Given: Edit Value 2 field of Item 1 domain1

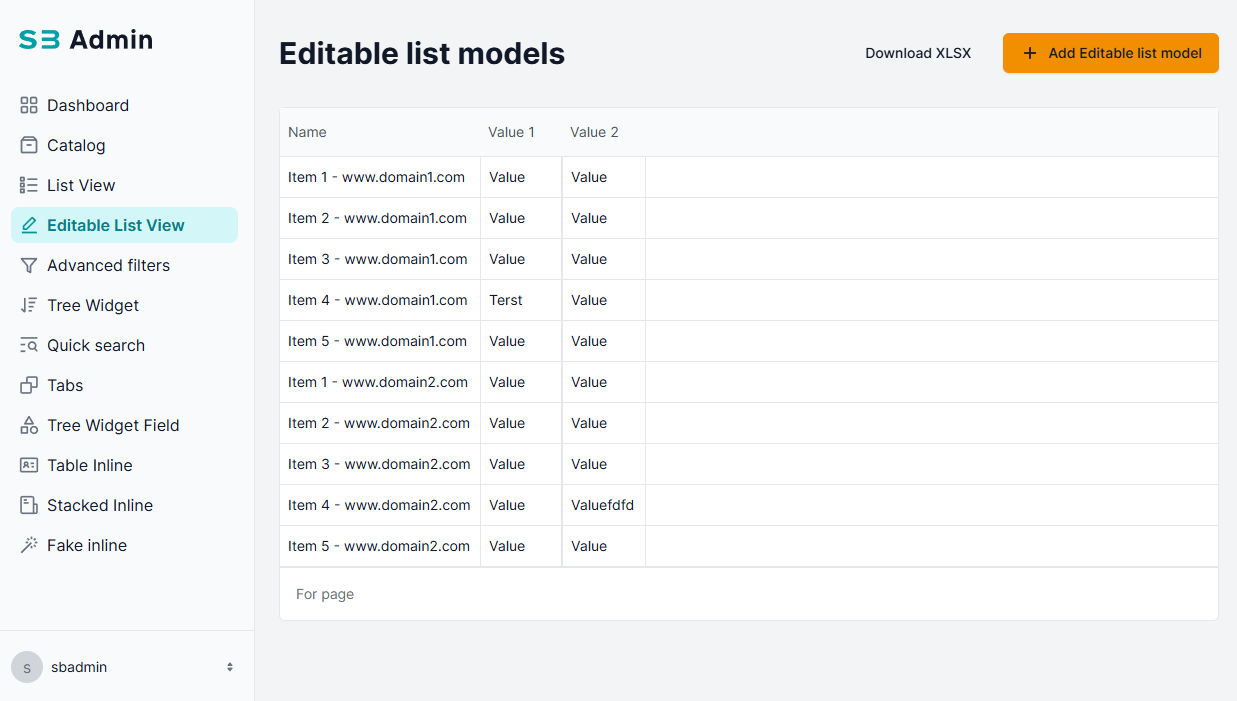Looking at the screenshot, I should click(x=604, y=177).
